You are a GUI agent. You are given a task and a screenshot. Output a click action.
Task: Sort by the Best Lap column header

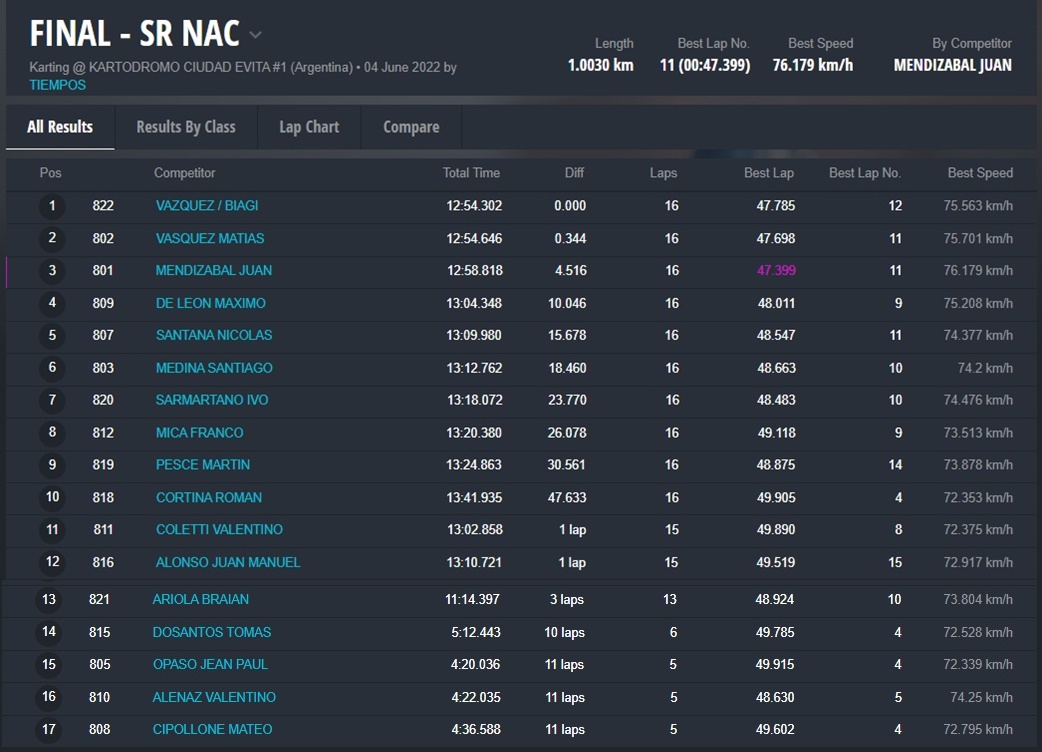pos(768,173)
